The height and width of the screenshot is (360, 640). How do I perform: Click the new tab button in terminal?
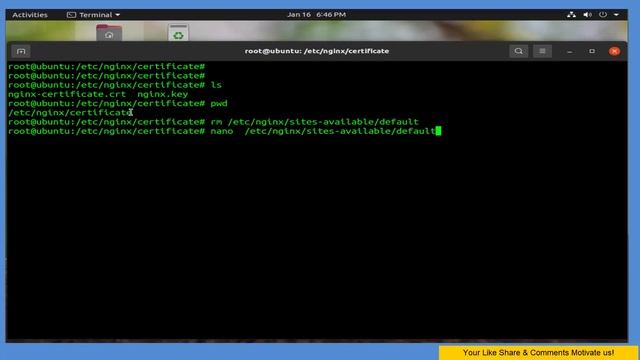click(21, 51)
